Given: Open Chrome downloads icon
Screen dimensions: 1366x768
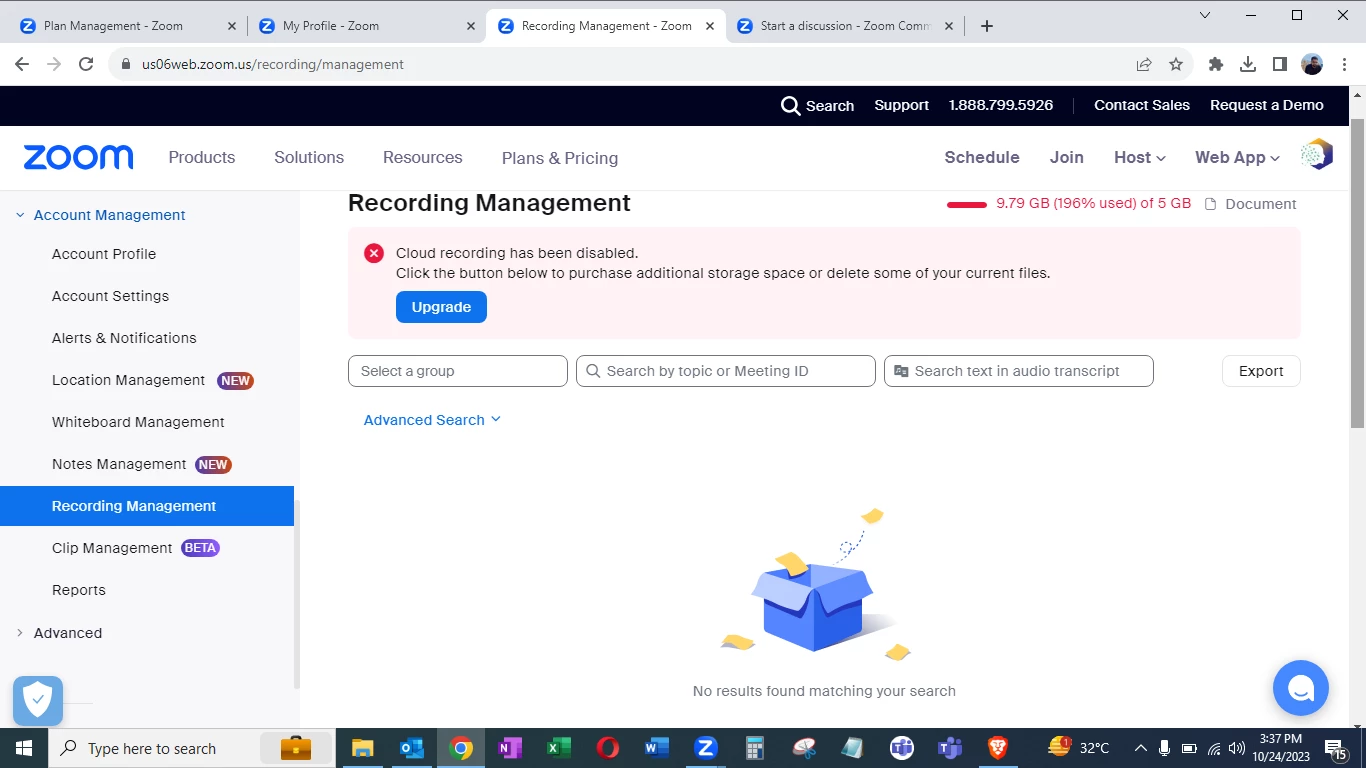Looking at the screenshot, I should (x=1248, y=64).
